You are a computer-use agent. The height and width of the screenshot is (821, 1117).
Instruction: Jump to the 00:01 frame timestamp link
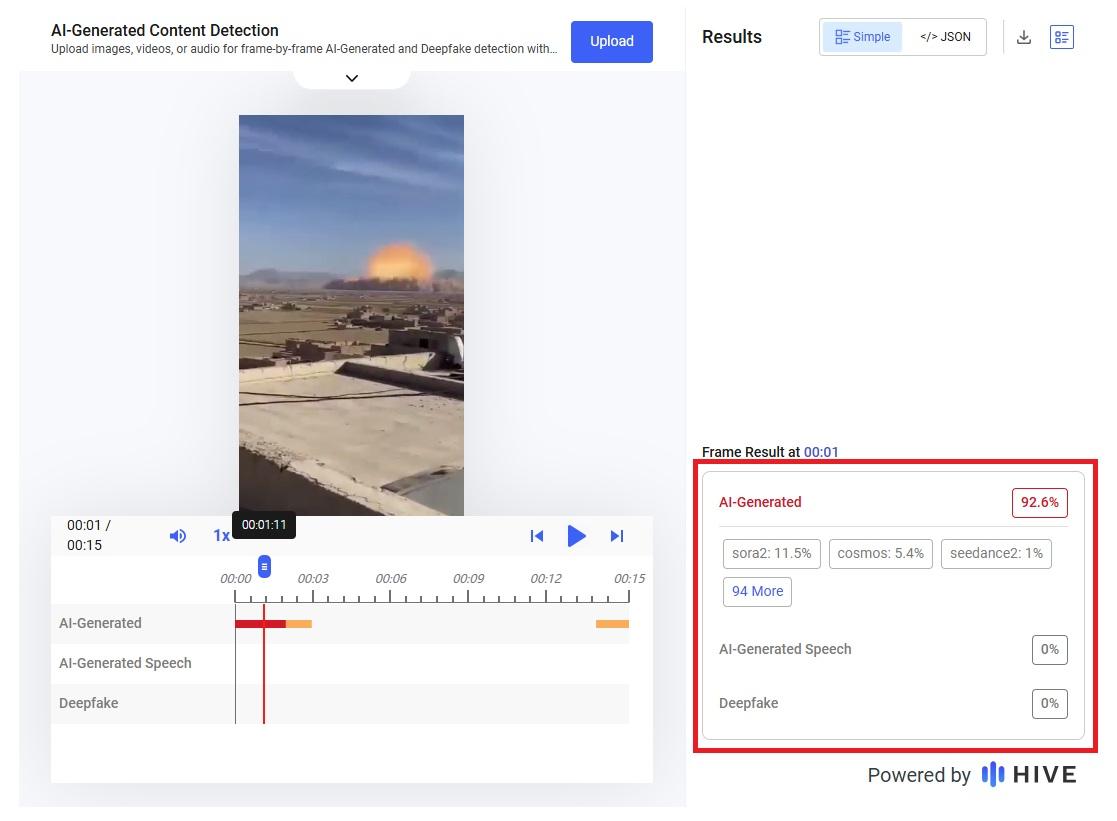821,452
